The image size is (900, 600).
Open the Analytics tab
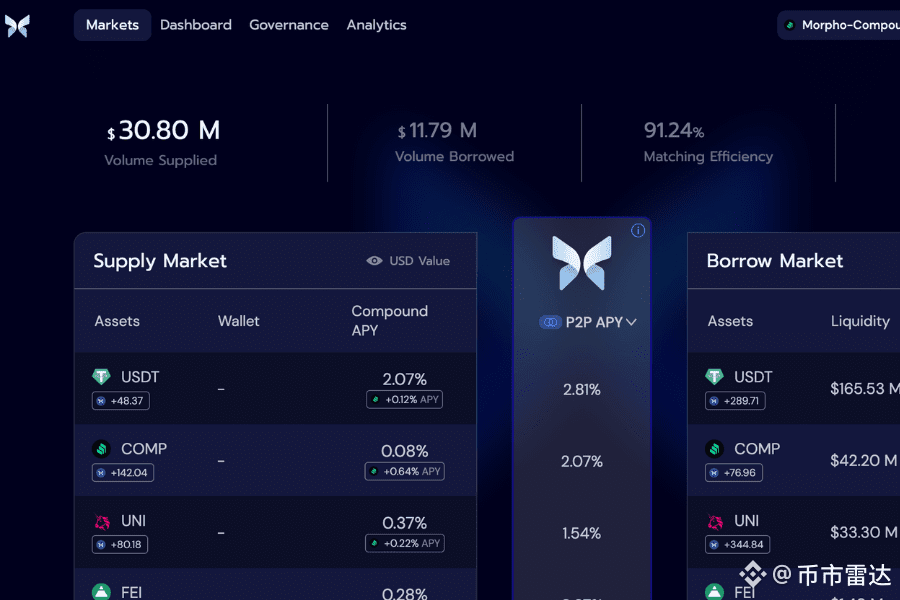coord(377,25)
